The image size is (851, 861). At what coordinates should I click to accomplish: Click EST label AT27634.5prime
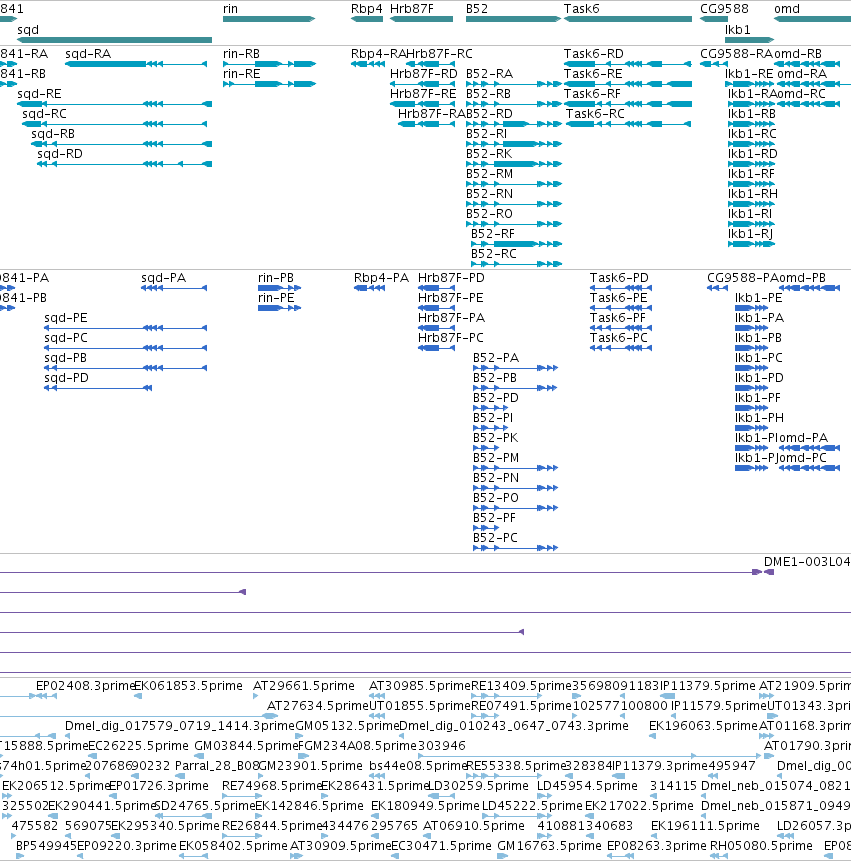pyautogui.click(x=317, y=706)
